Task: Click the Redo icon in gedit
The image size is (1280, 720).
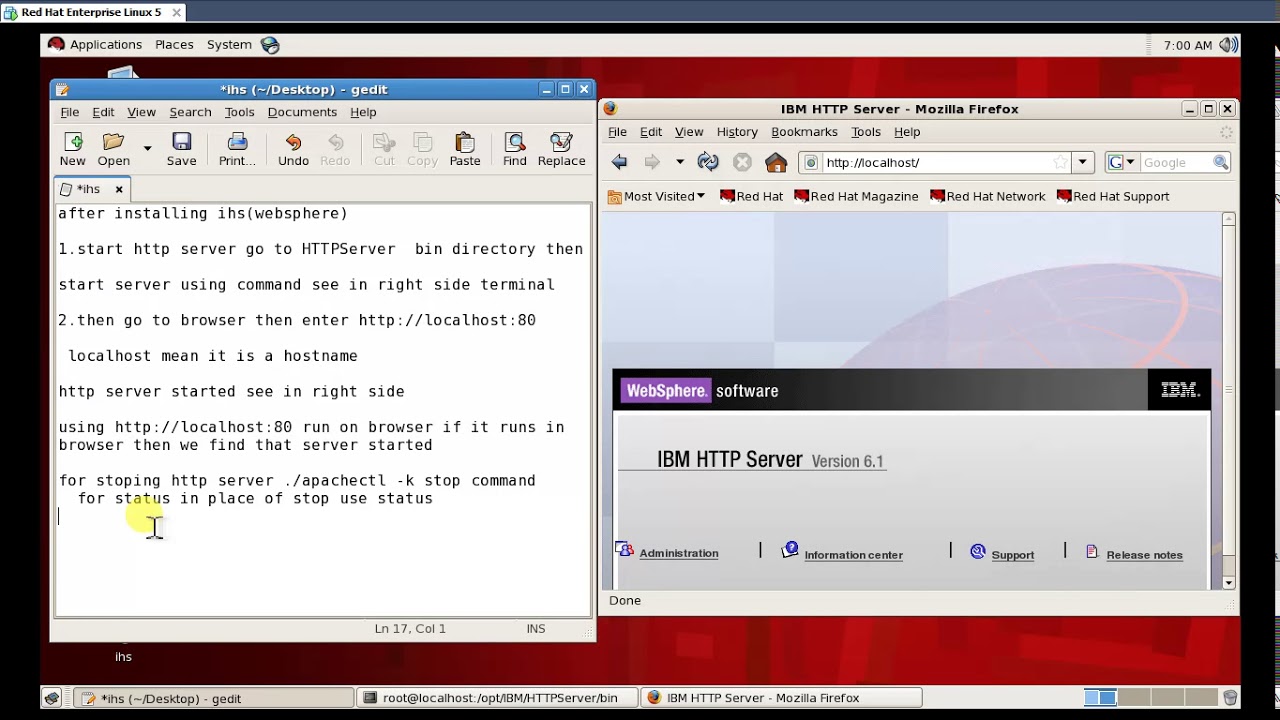Action: (335, 149)
